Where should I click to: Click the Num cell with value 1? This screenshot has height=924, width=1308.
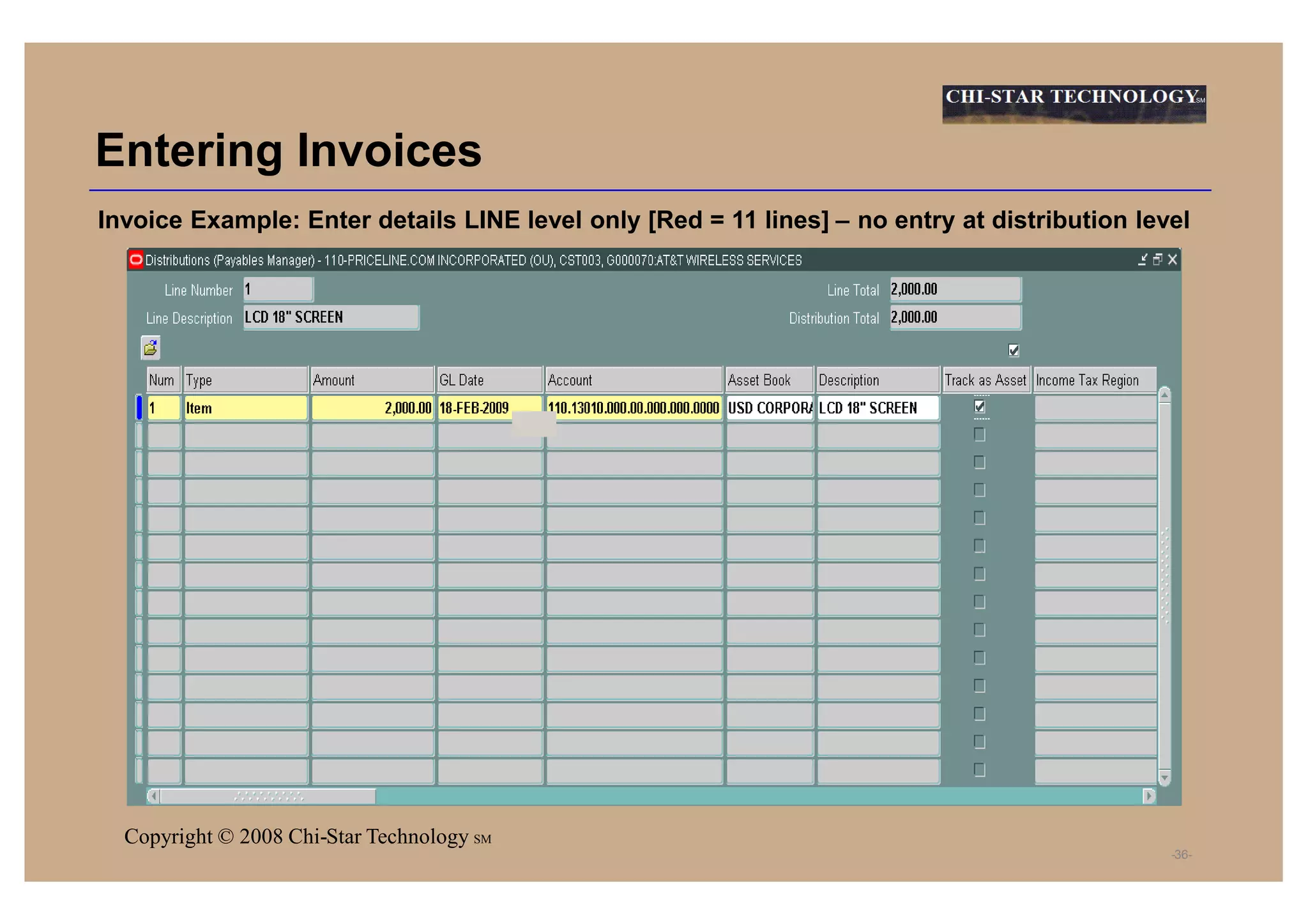(x=164, y=408)
